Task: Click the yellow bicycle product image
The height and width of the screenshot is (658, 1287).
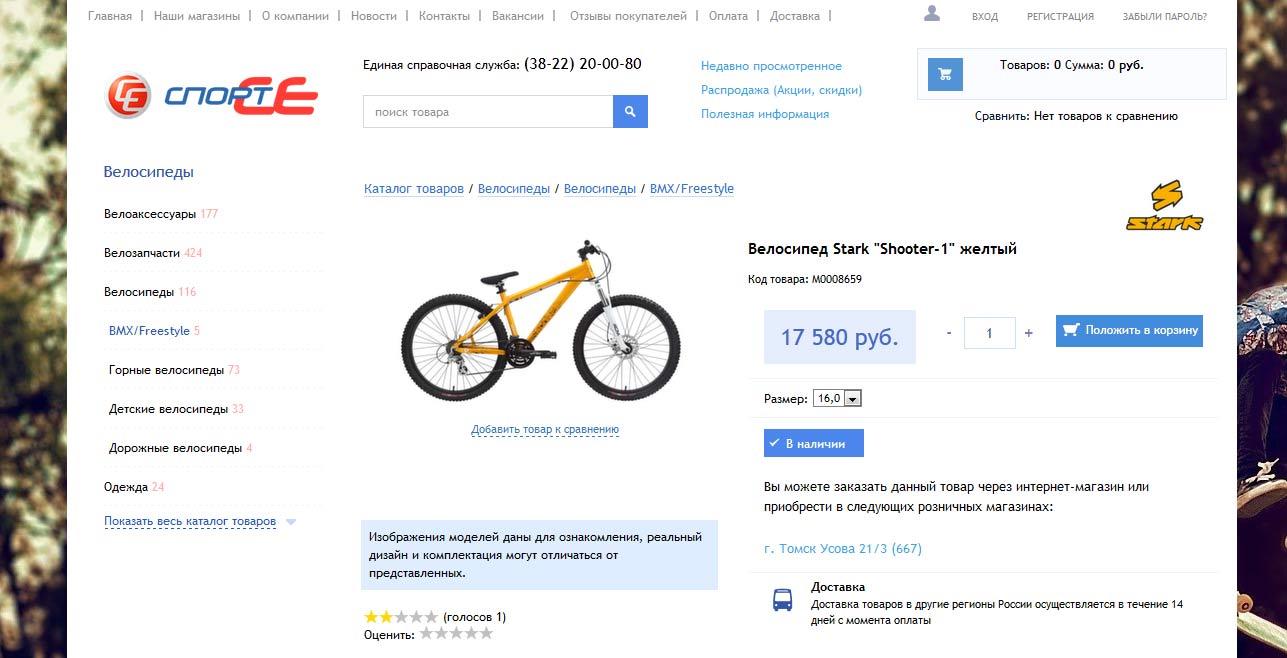Action: coord(540,320)
